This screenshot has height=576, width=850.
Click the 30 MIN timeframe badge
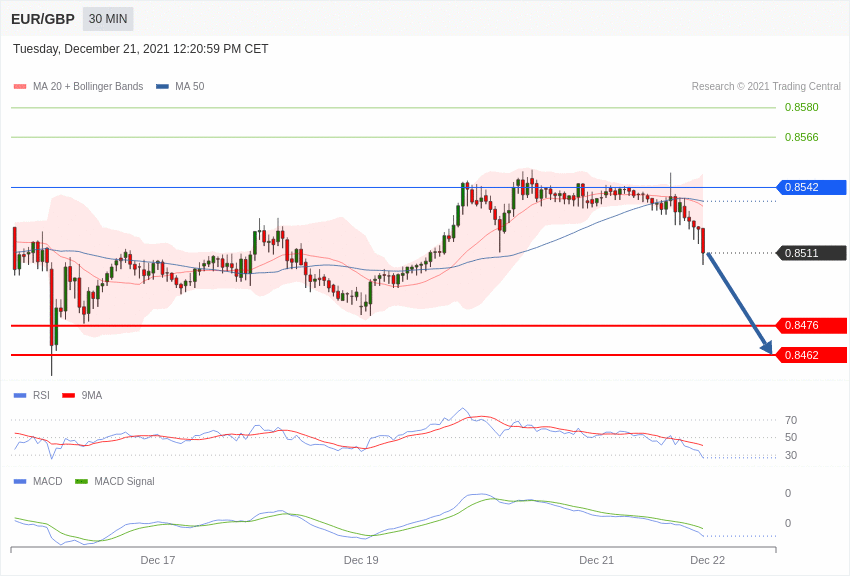(108, 19)
